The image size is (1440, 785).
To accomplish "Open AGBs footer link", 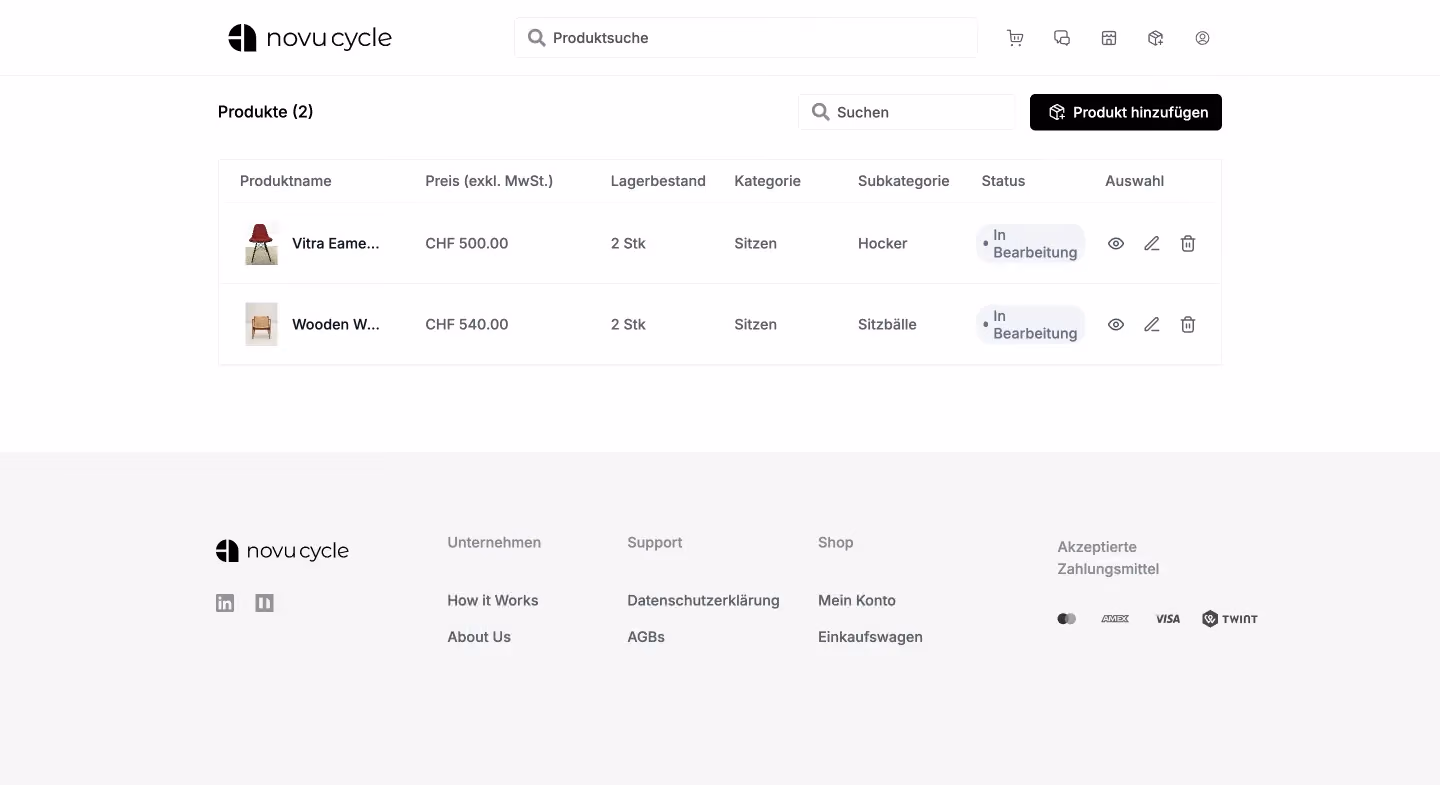I will point(646,637).
